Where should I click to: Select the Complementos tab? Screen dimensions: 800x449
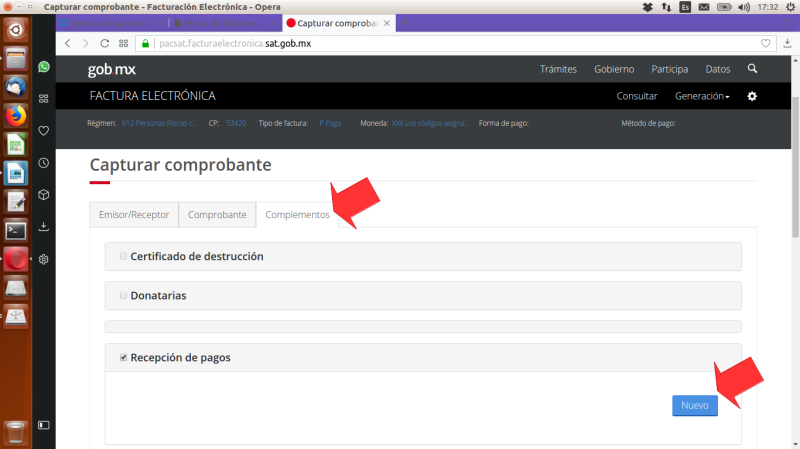[297, 215]
